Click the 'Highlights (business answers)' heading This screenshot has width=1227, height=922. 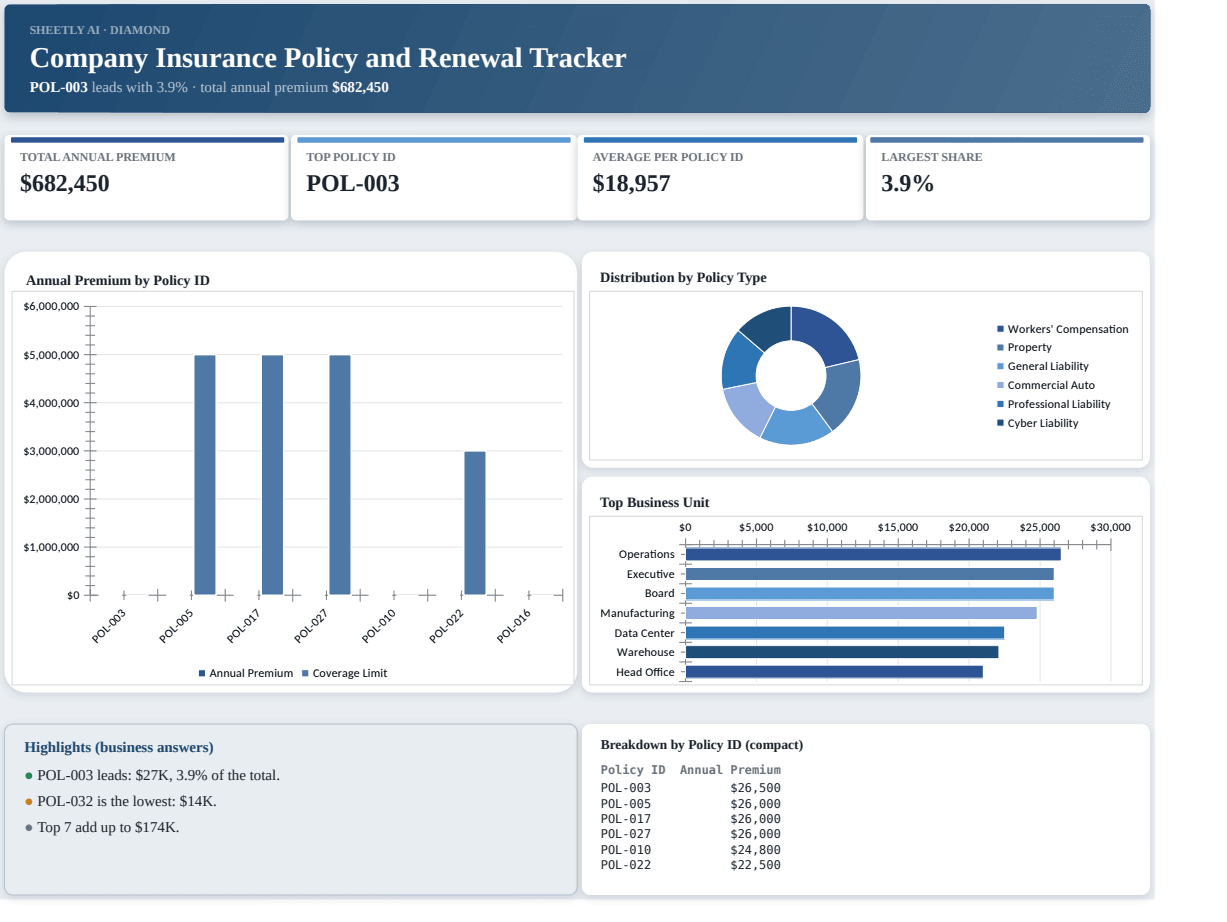(x=119, y=748)
